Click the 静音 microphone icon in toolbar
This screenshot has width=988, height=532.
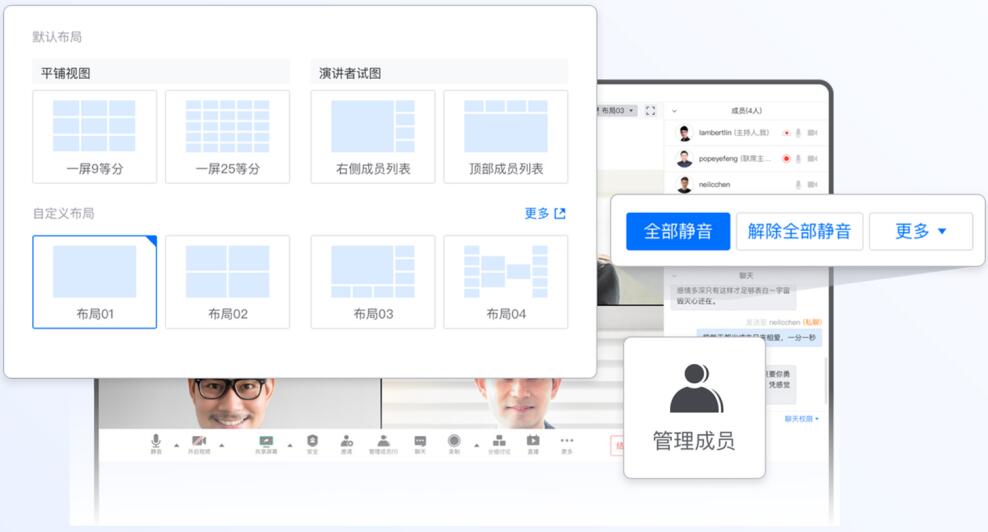pos(156,441)
